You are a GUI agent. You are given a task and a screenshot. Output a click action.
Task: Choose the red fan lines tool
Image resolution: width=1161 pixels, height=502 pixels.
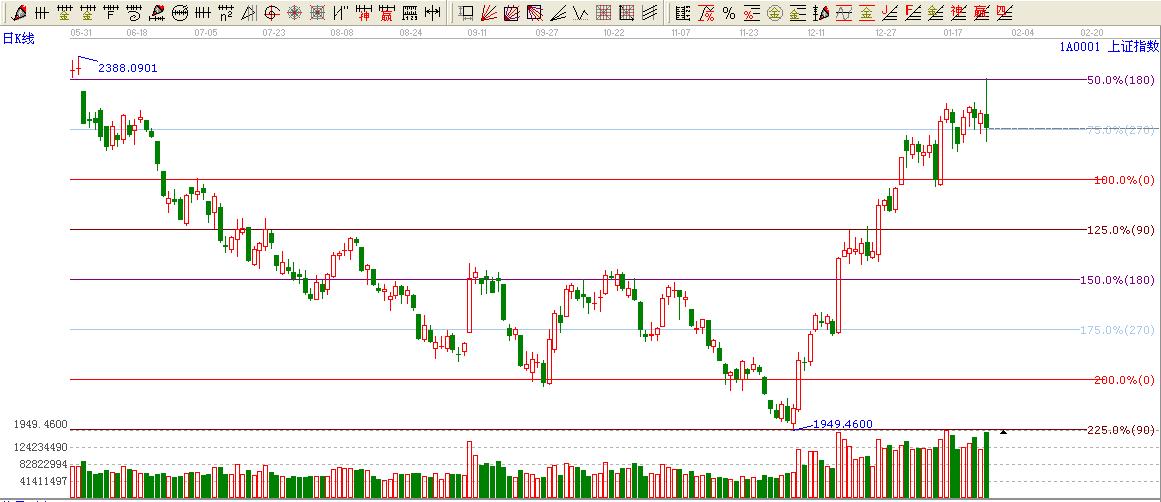(489, 13)
